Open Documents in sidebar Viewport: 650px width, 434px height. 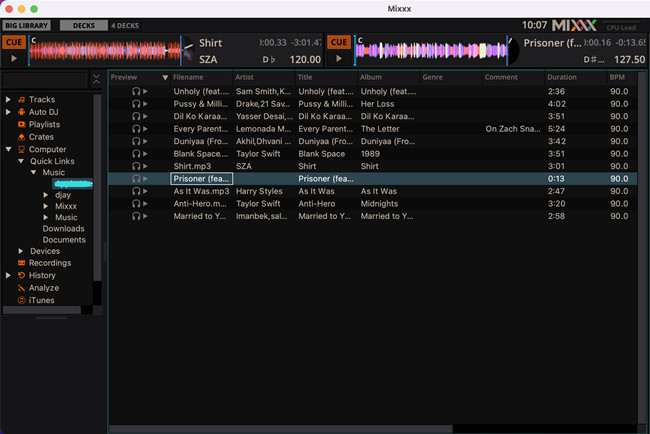[64, 240]
